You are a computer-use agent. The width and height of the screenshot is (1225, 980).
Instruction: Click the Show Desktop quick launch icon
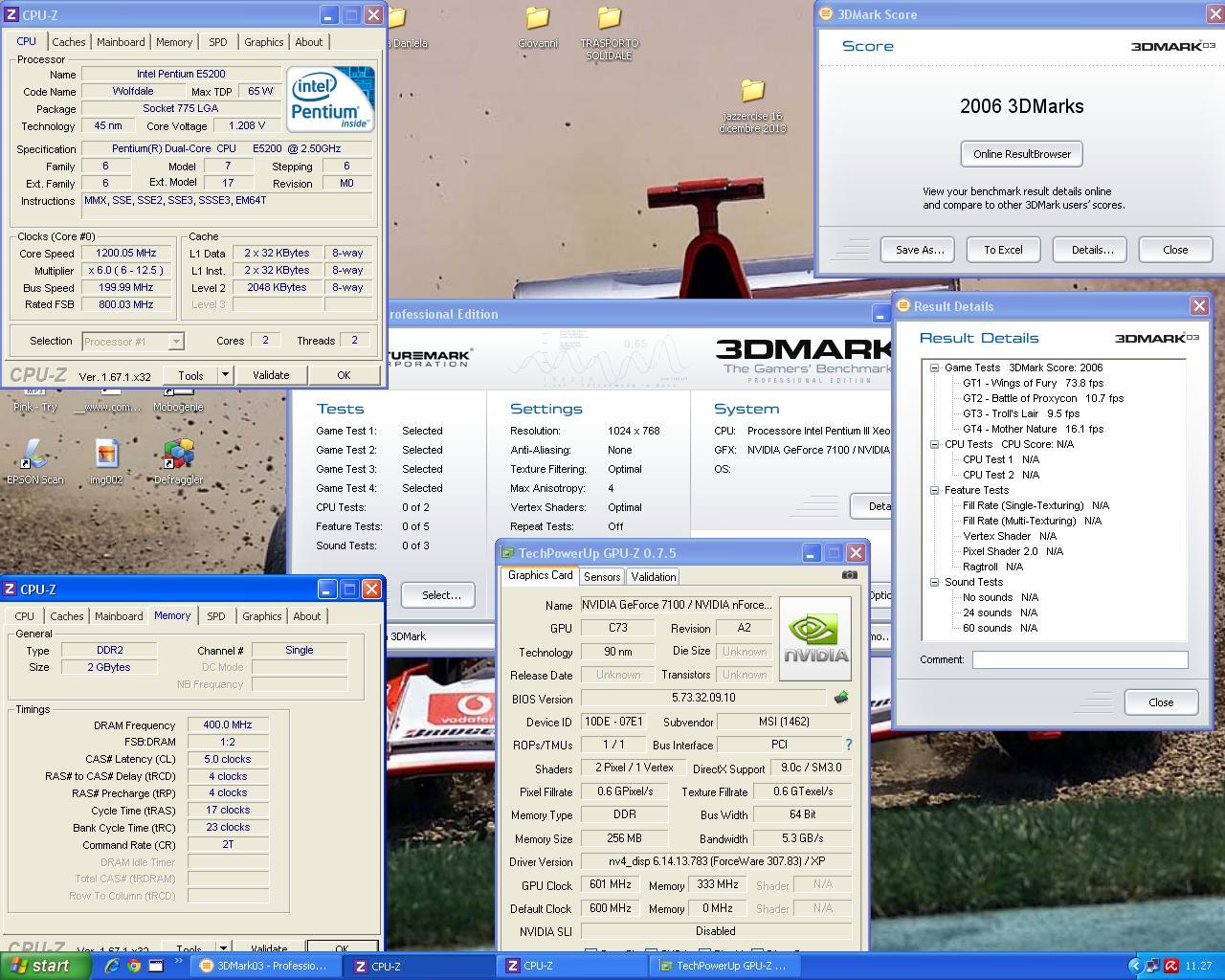(155, 966)
